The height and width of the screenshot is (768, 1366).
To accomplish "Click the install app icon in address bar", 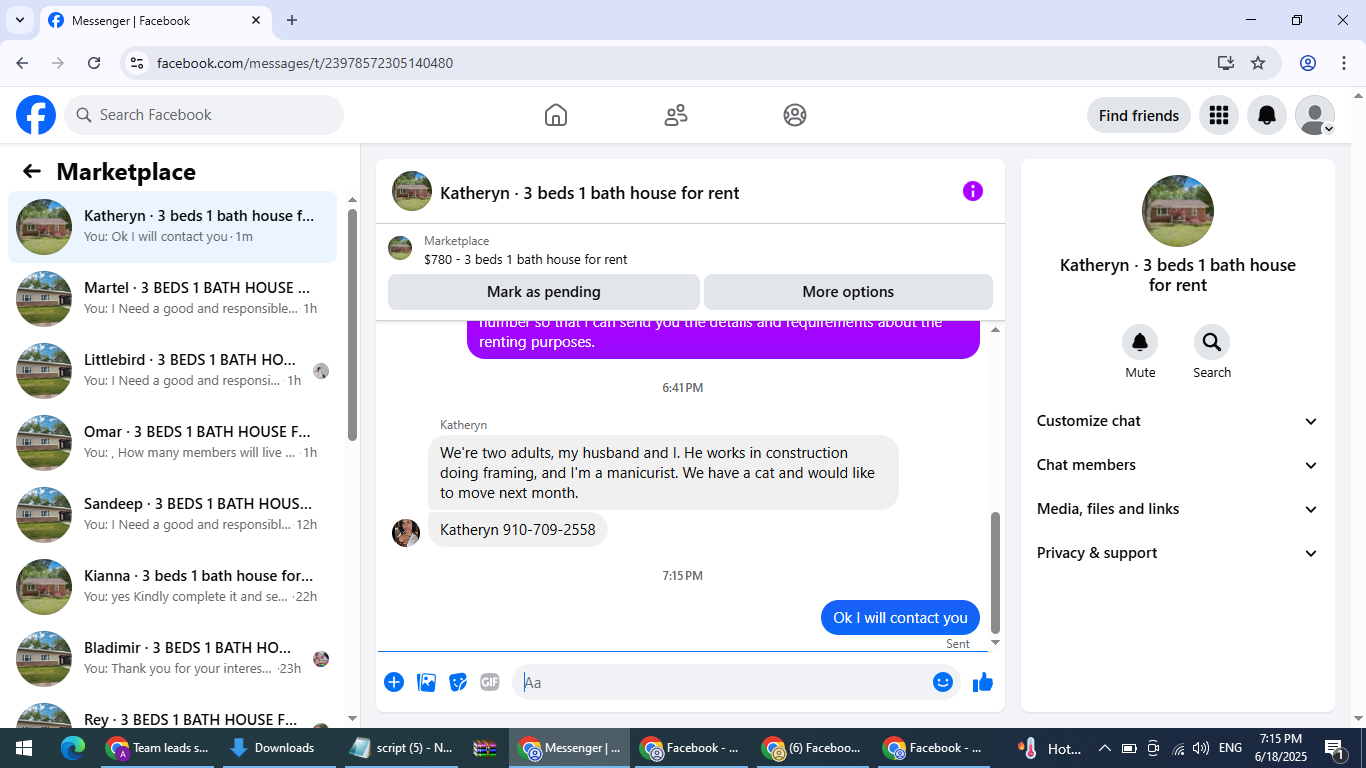I will [x=1226, y=63].
